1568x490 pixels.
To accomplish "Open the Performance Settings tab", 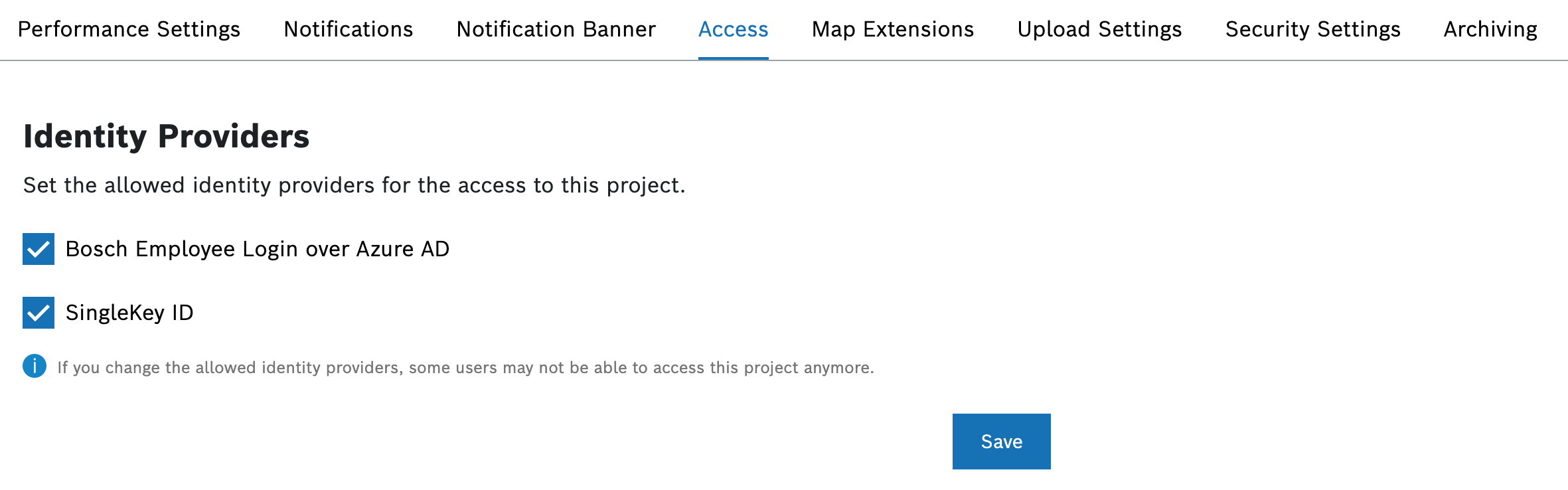I will 129,29.
